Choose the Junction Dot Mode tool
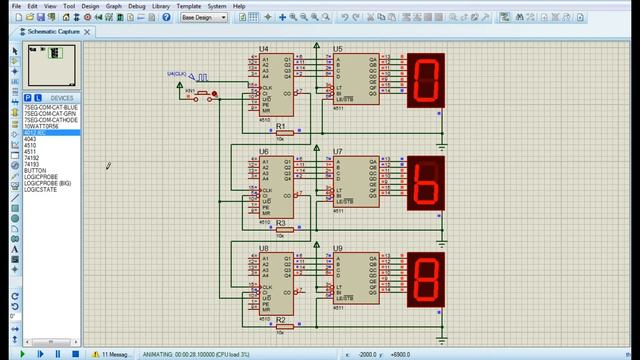The width and height of the screenshot is (640, 360). click(15, 71)
